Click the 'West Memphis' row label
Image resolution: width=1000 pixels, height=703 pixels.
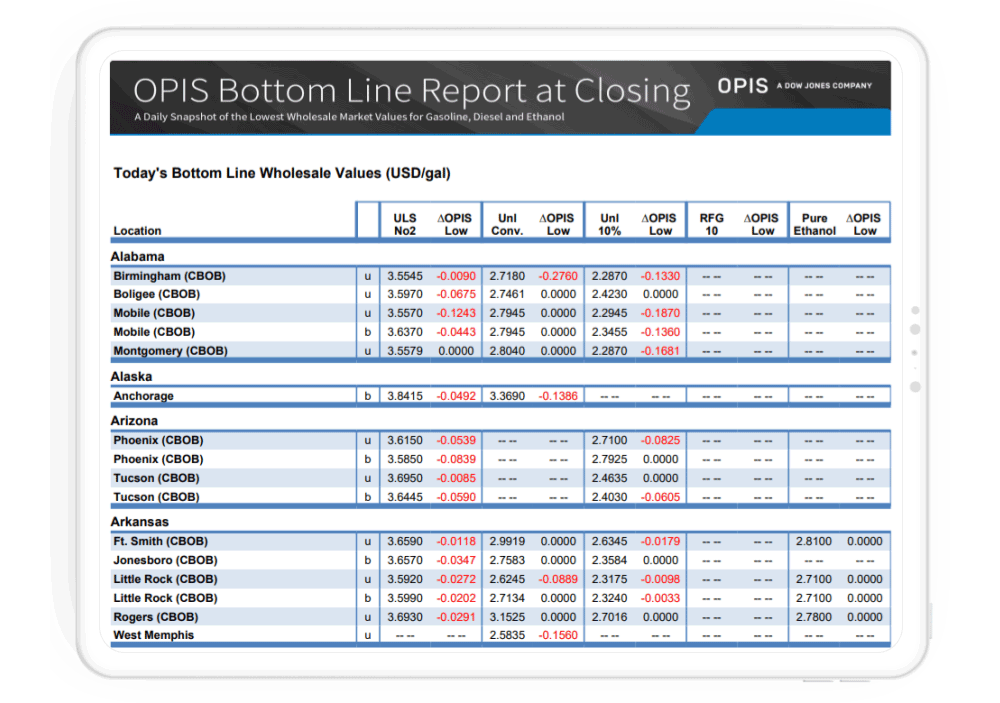tap(154, 635)
